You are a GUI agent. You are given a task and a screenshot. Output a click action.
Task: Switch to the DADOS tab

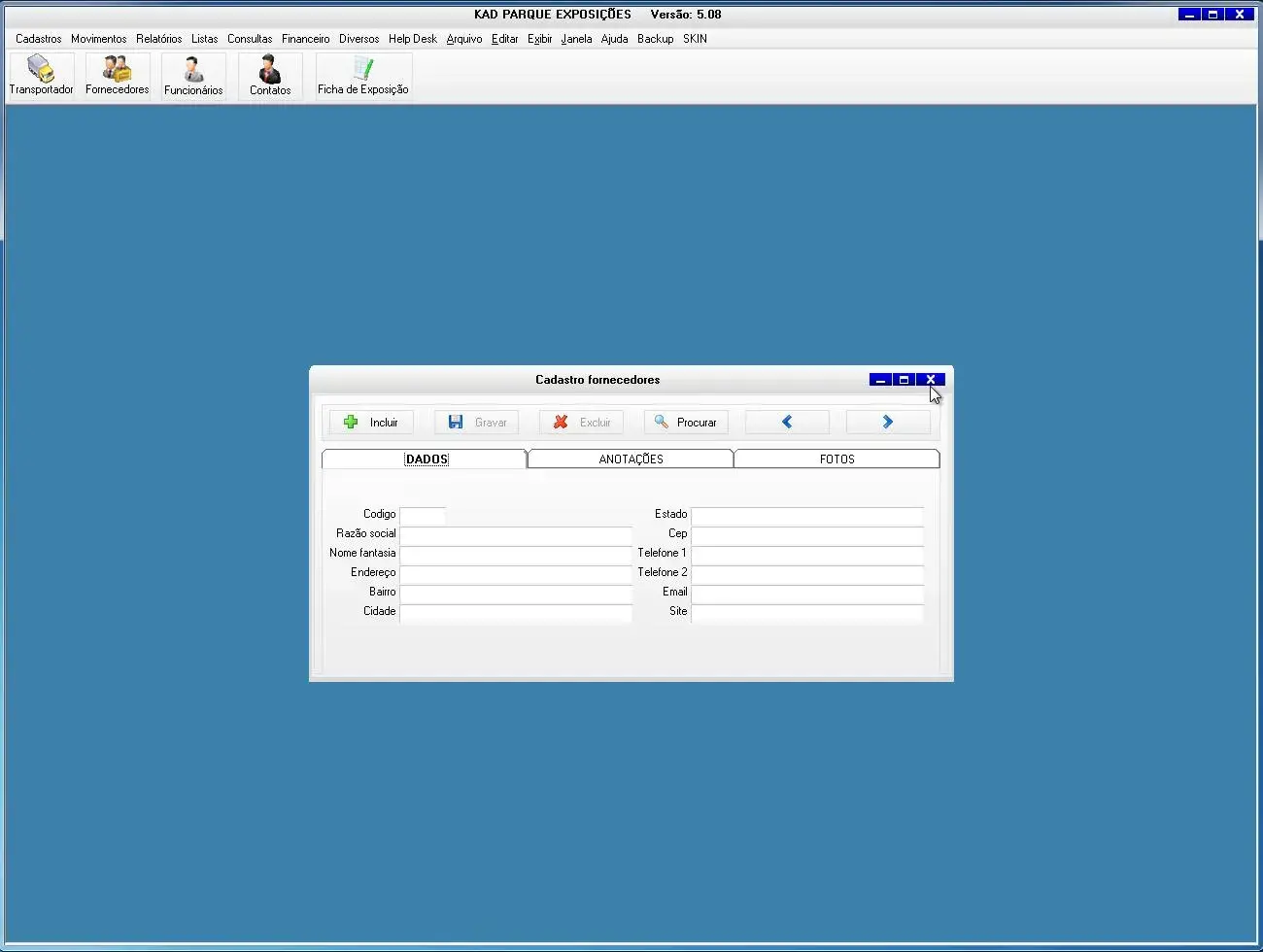426,459
